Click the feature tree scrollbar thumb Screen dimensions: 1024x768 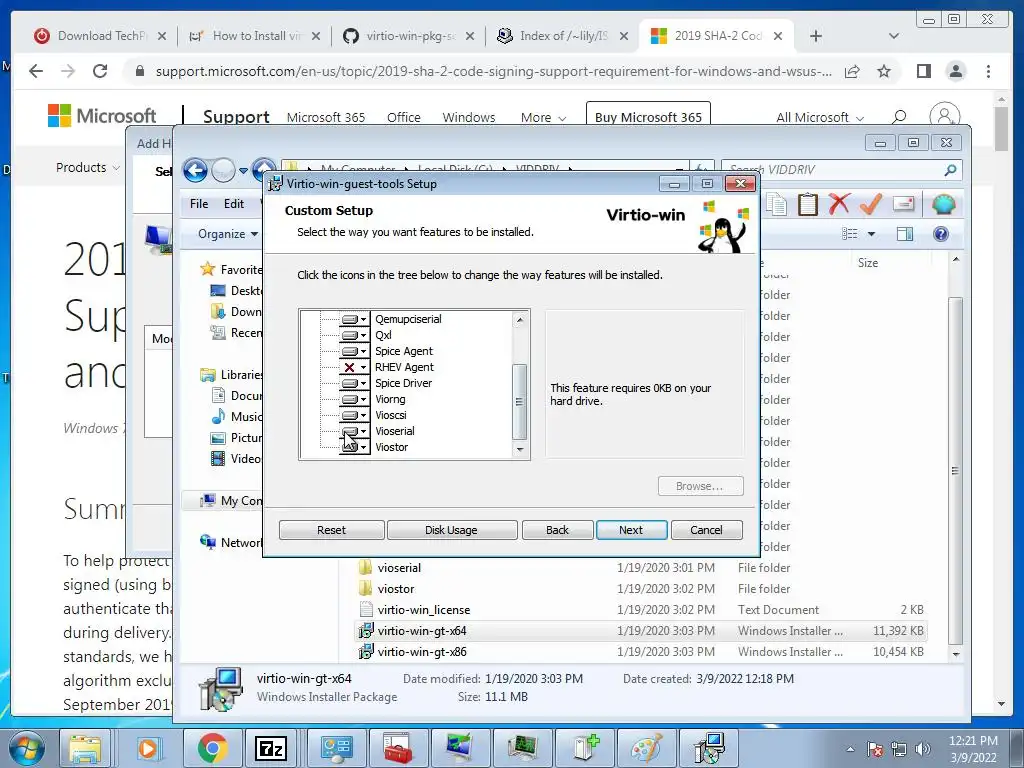pyautogui.click(x=520, y=401)
